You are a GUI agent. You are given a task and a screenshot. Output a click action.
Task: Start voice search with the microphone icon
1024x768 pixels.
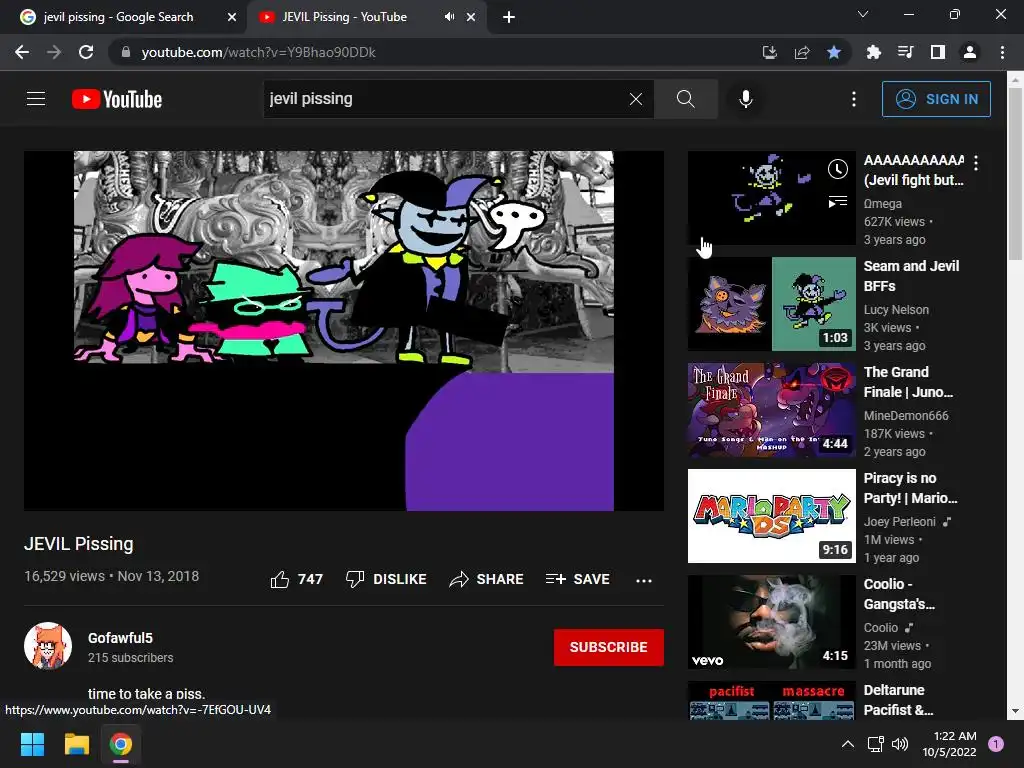click(746, 99)
